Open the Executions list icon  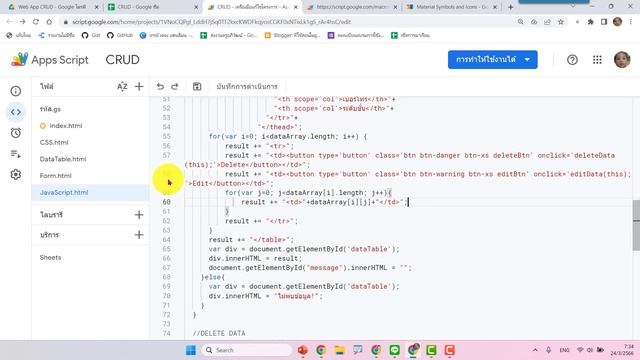coord(16,154)
